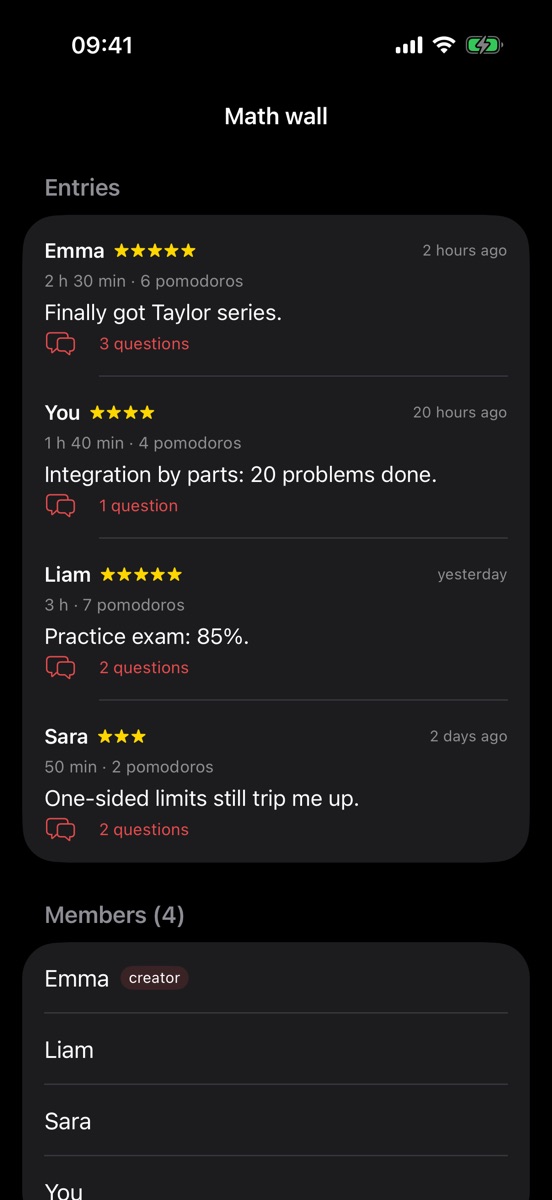552x1200 pixels.
Task: Tap your four-star rating
Action: [x=122, y=412]
